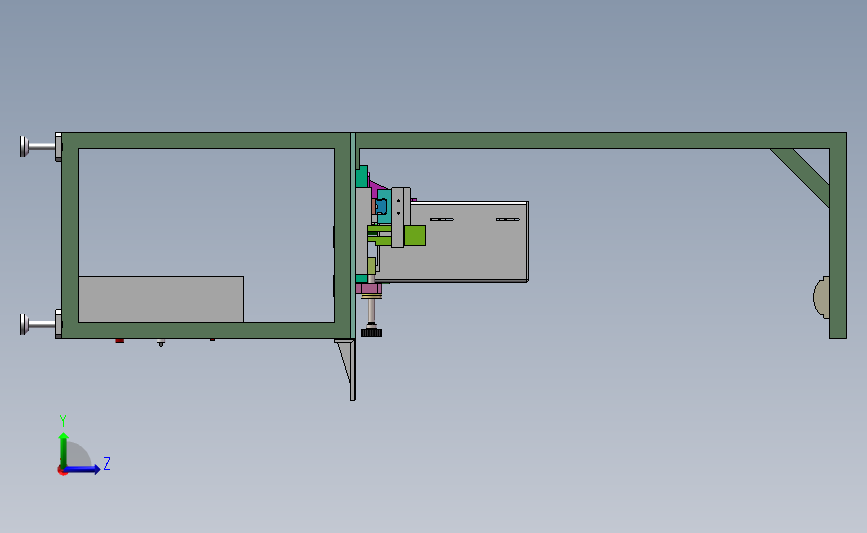The width and height of the screenshot is (867, 533).
Task: Select the right slot on the gray plate
Action: (508, 220)
